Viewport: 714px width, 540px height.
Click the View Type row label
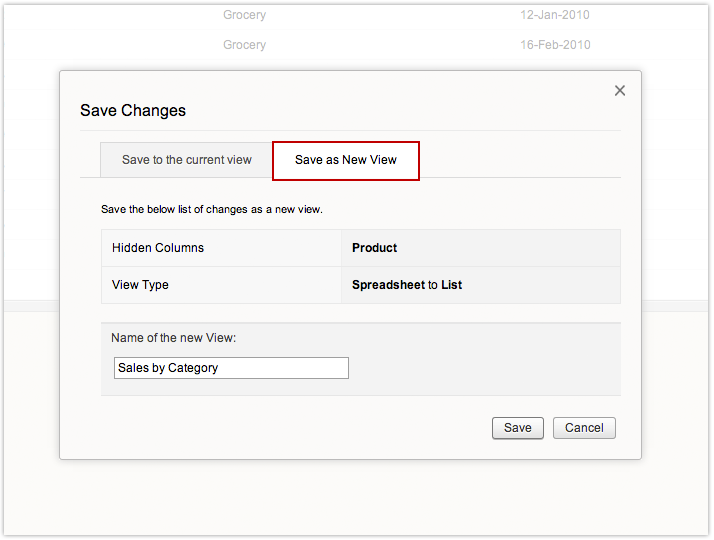(x=140, y=285)
